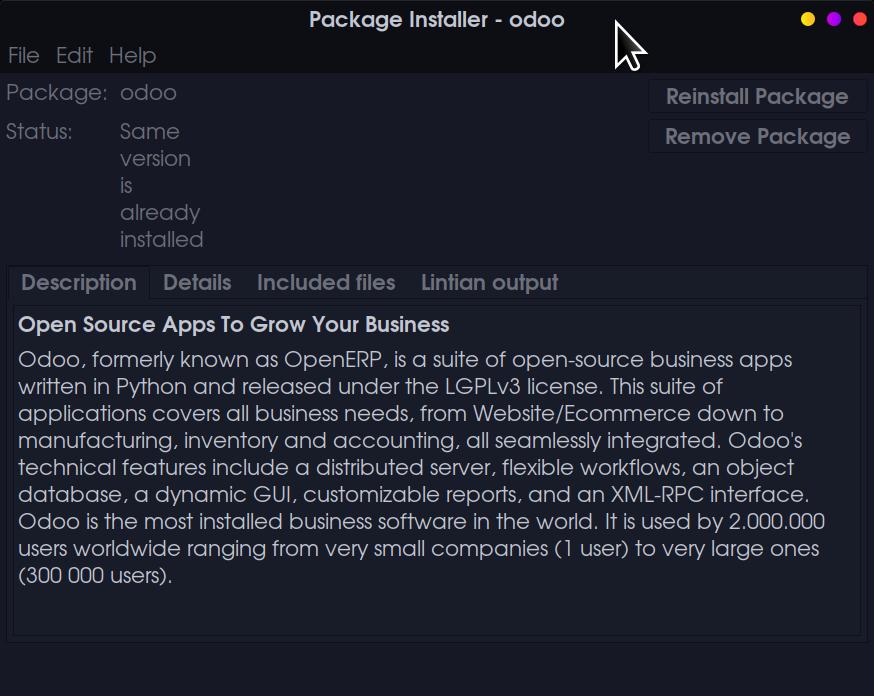Open the Help menu
Image resolution: width=874 pixels, height=696 pixels.
click(x=132, y=55)
